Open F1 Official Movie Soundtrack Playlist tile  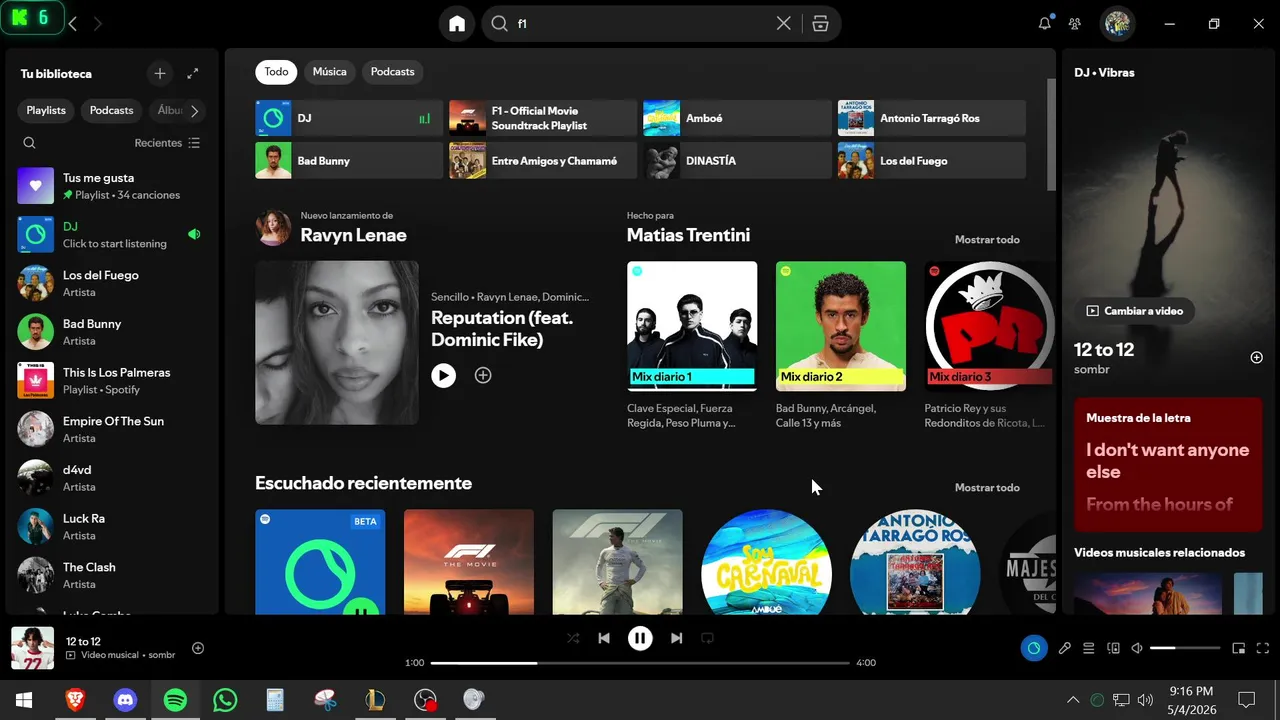click(x=543, y=118)
